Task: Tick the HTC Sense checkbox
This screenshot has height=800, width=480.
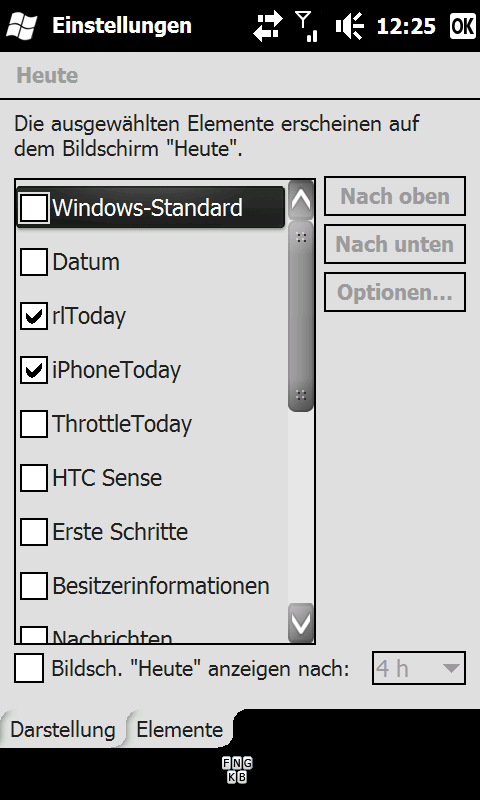Action: tap(34, 478)
